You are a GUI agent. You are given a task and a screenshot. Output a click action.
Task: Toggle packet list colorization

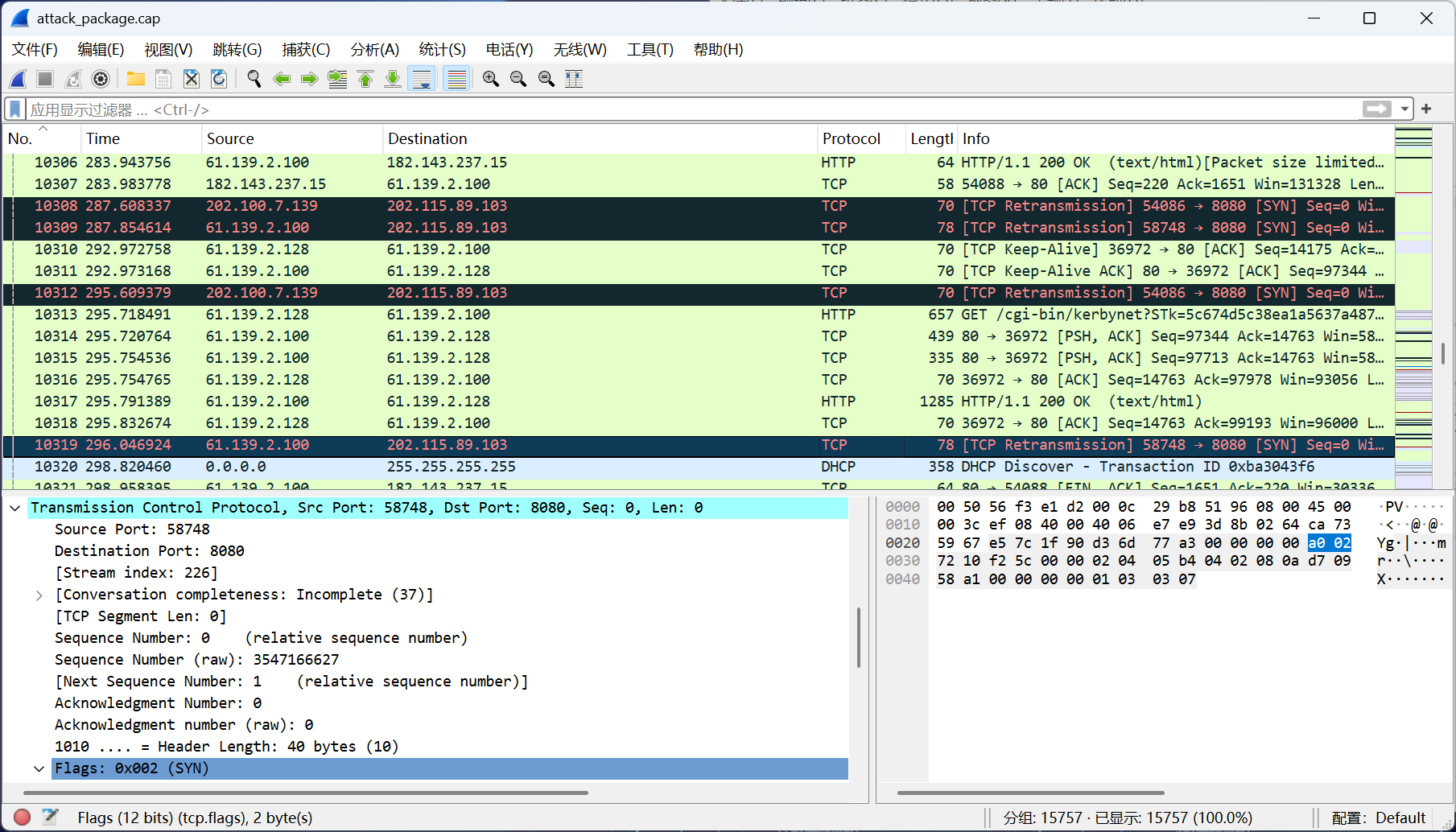click(x=456, y=79)
